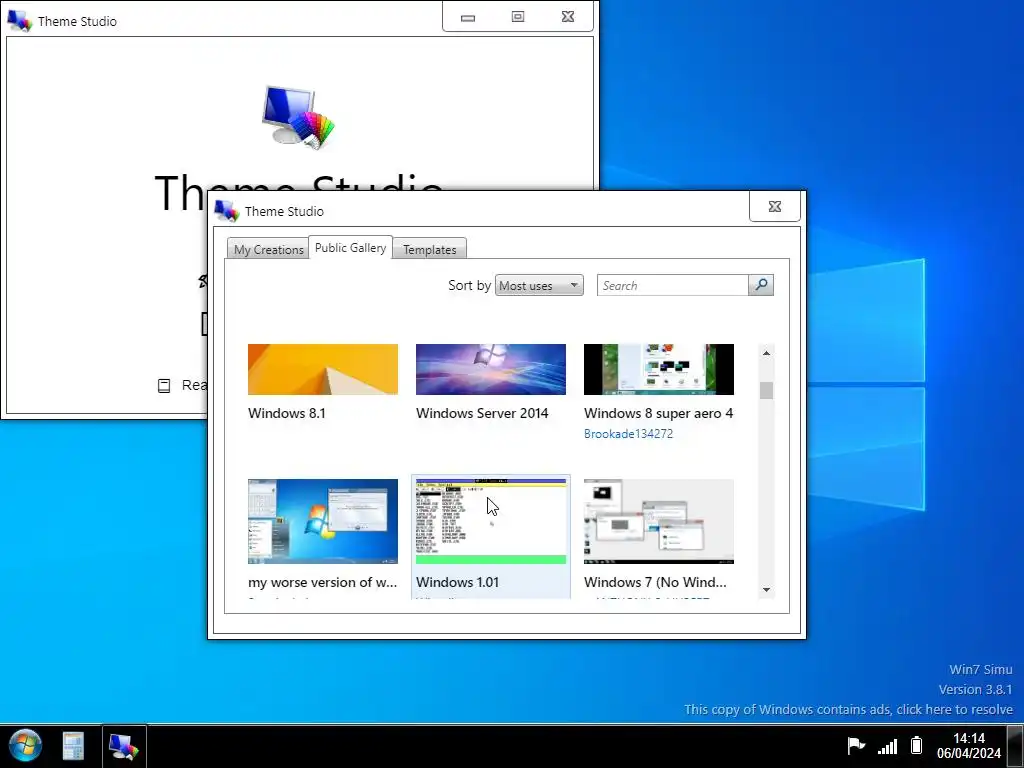
Task: Click the gallery scrollbar up arrow
Action: [767, 353]
